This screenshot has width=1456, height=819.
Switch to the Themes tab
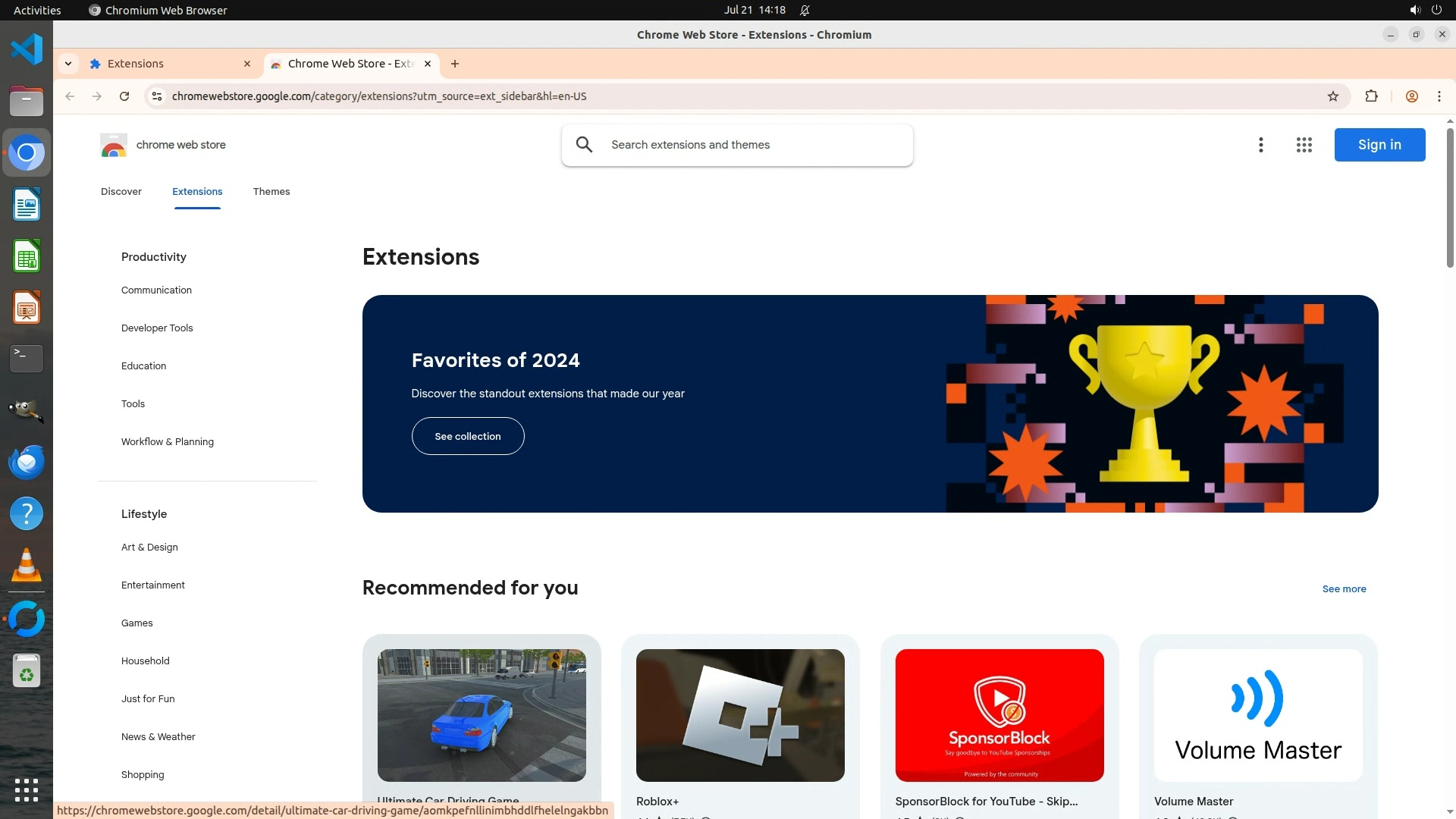pos(271,192)
